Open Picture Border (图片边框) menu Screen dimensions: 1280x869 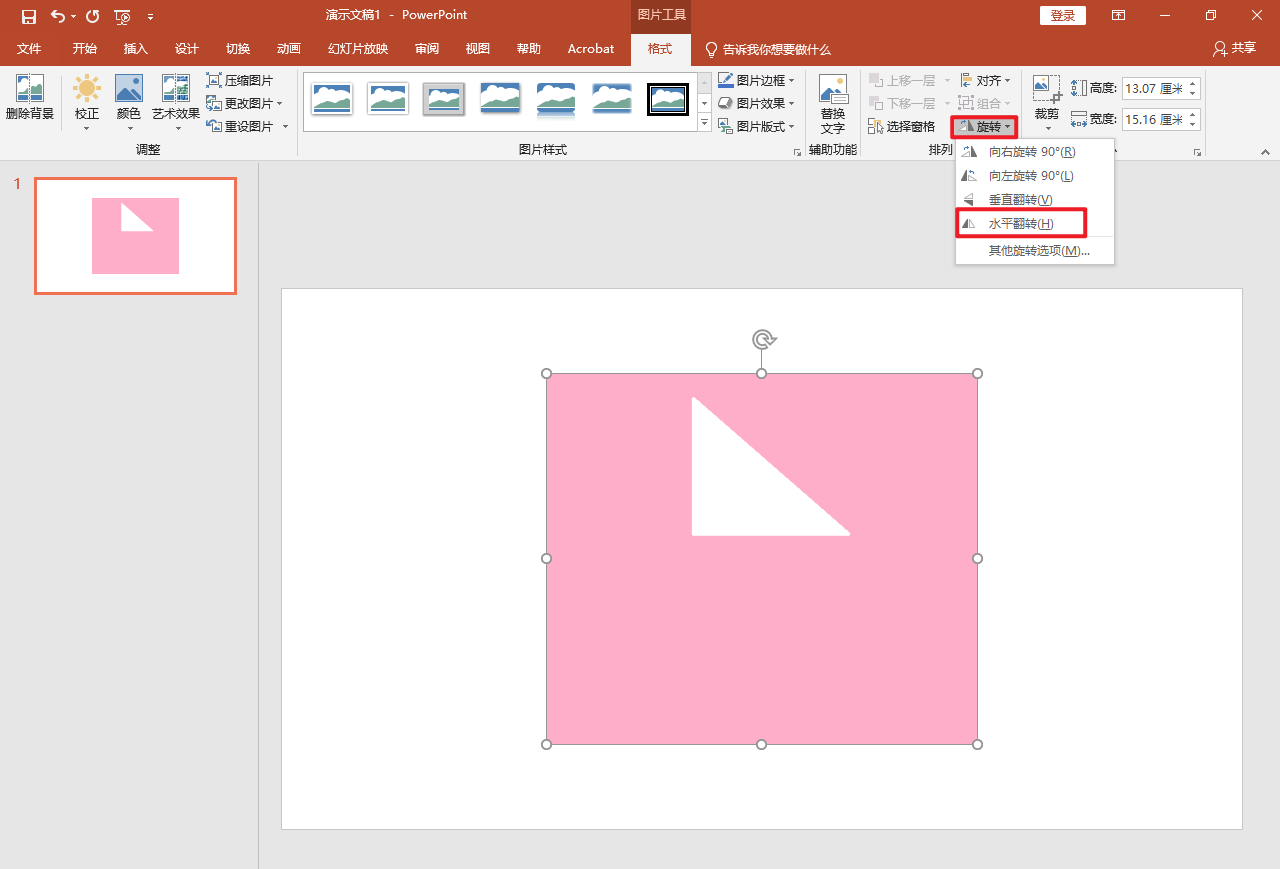coord(757,80)
